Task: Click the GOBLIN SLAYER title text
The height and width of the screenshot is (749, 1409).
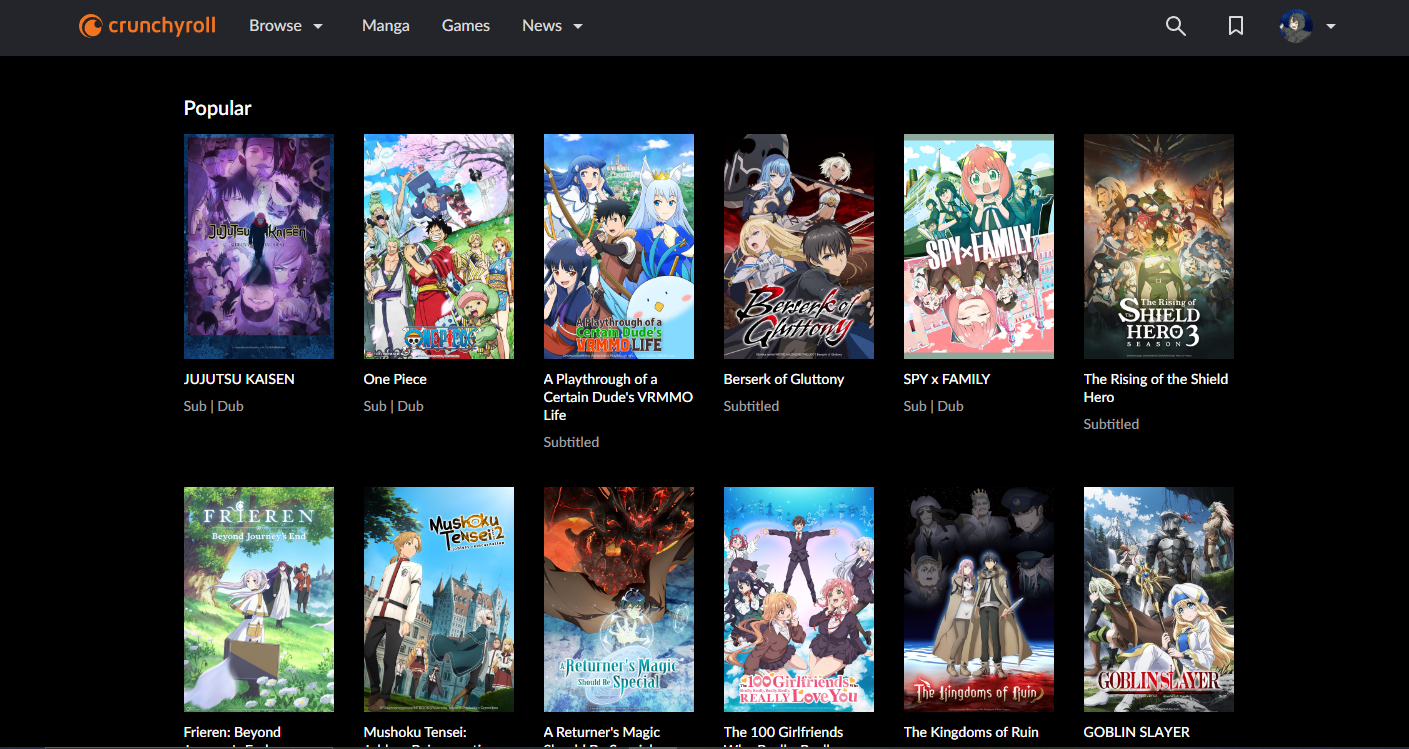Action: 1137,732
